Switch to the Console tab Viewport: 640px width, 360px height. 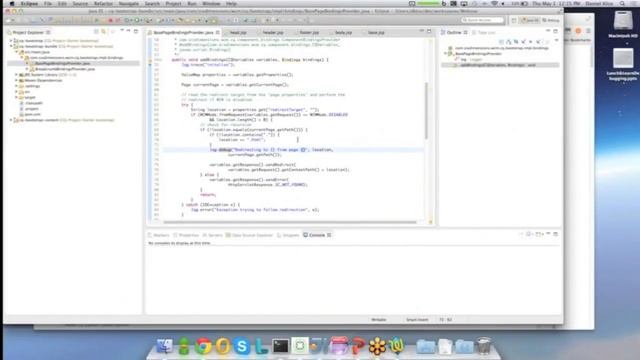point(317,235)
